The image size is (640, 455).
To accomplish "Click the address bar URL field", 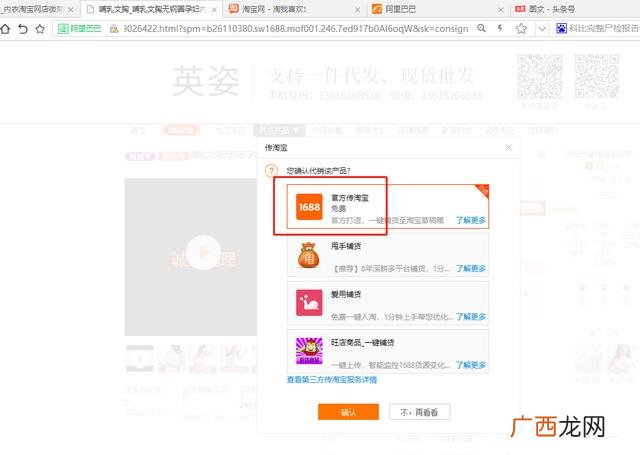I will [296, 29].
